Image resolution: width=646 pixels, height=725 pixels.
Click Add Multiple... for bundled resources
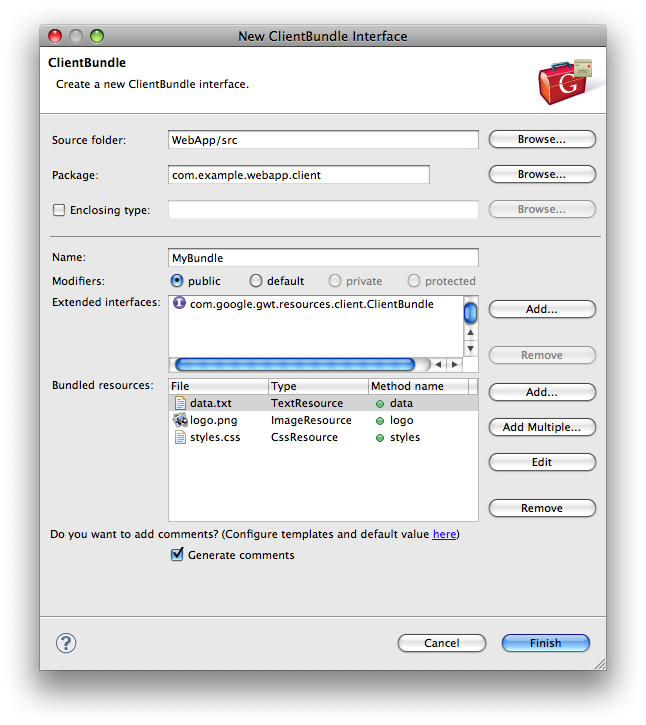coord(541,427)
